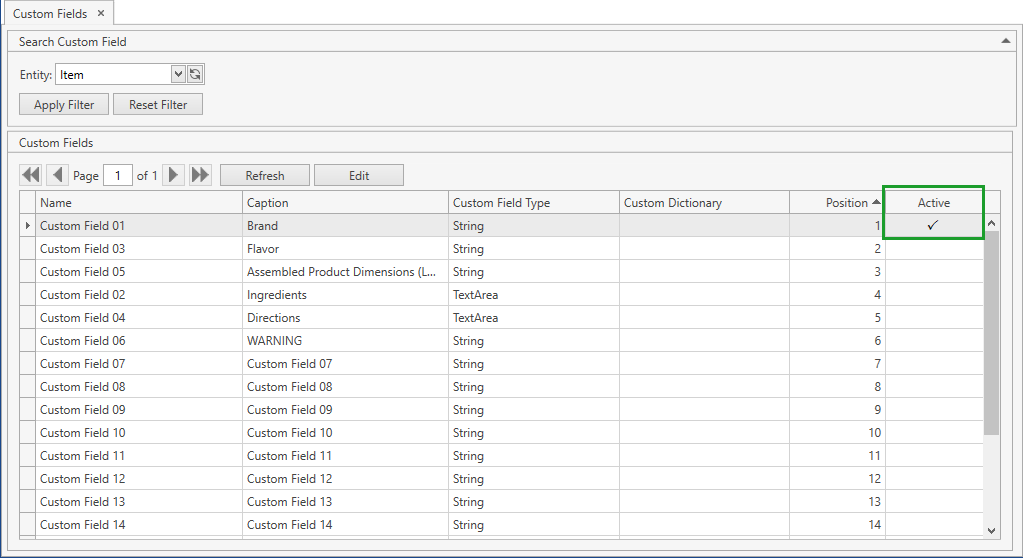
Task: Click Active cell of Custom Field 07 row
Action: (934, 364)
